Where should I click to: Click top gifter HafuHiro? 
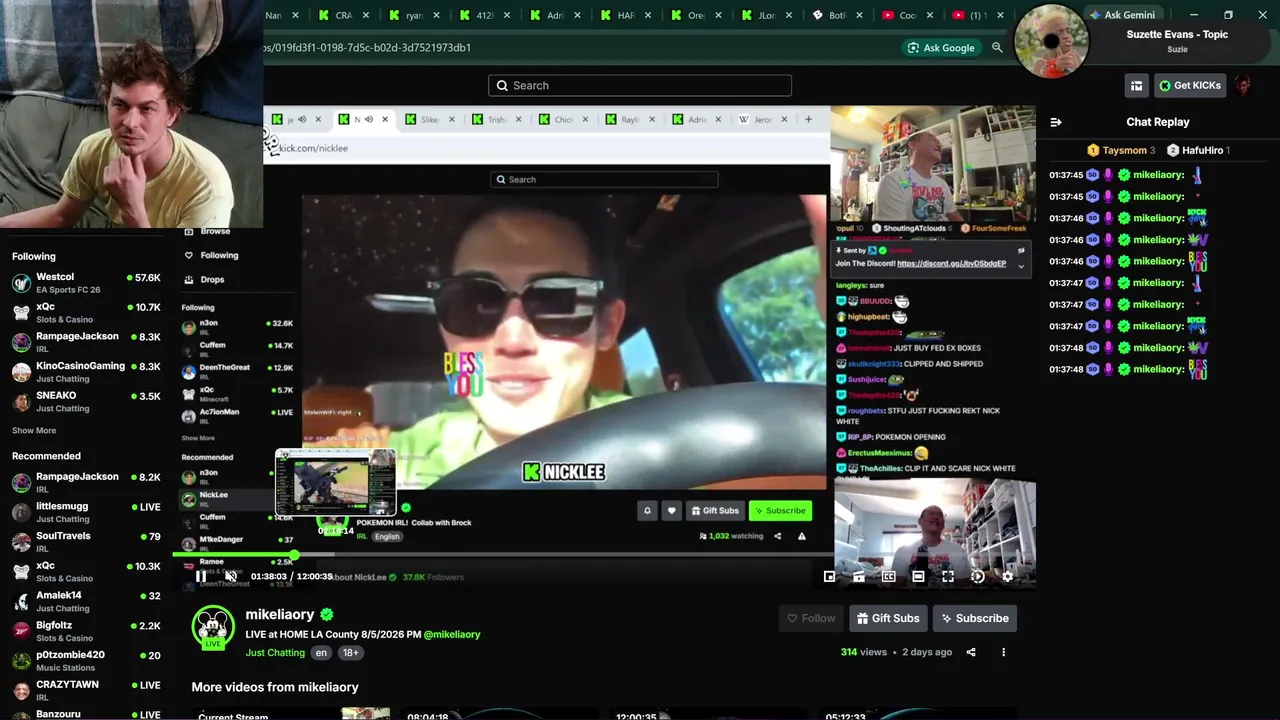click(x=1198, y=150)
